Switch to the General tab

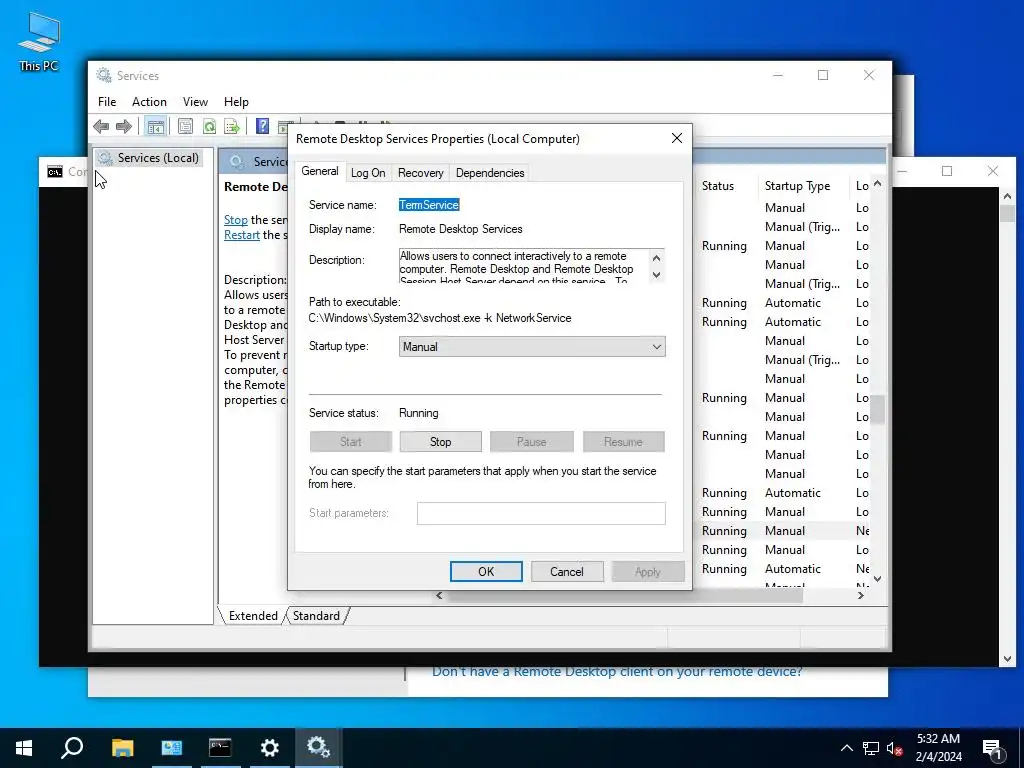319,171
